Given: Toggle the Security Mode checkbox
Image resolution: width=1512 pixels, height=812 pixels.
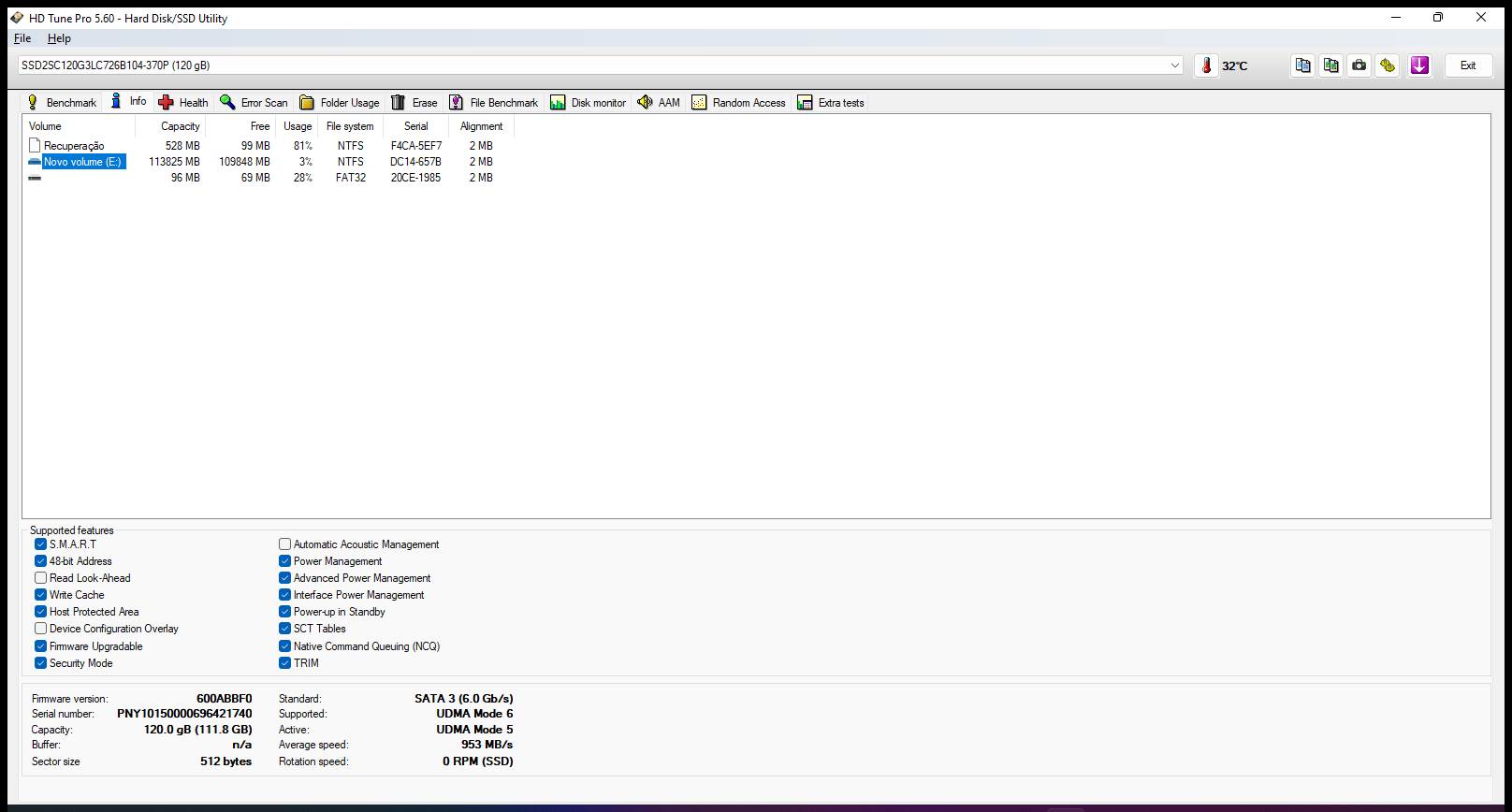Looking at the screenshot, I should click(x=40, y=663).
